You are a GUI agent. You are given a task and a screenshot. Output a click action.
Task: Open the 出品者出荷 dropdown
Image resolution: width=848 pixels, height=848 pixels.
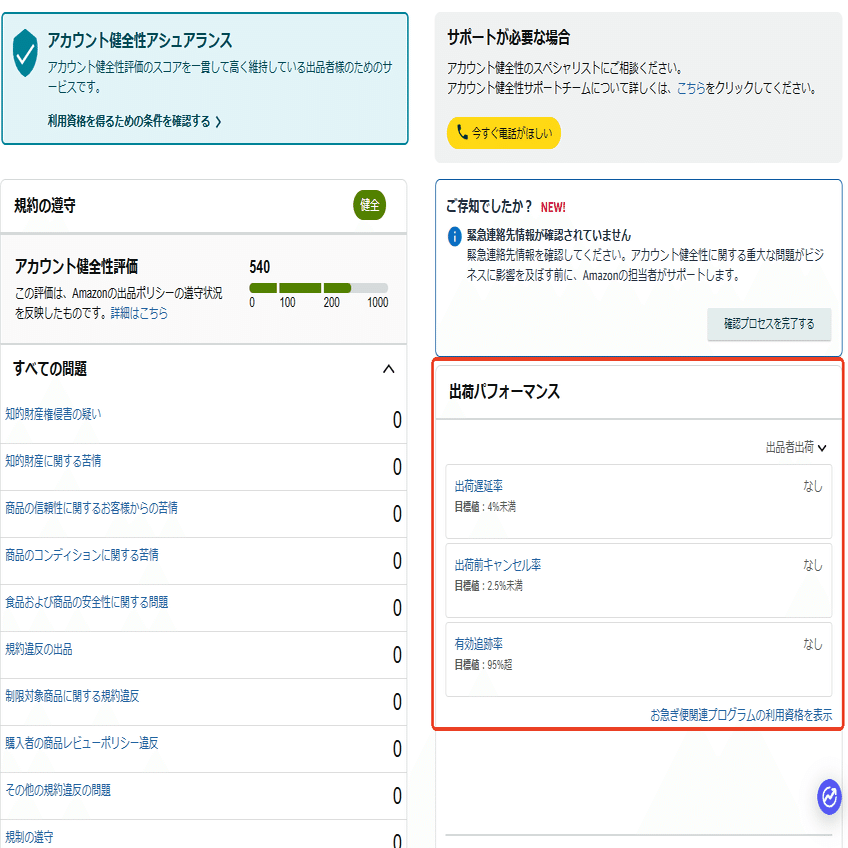pos(795,448)
